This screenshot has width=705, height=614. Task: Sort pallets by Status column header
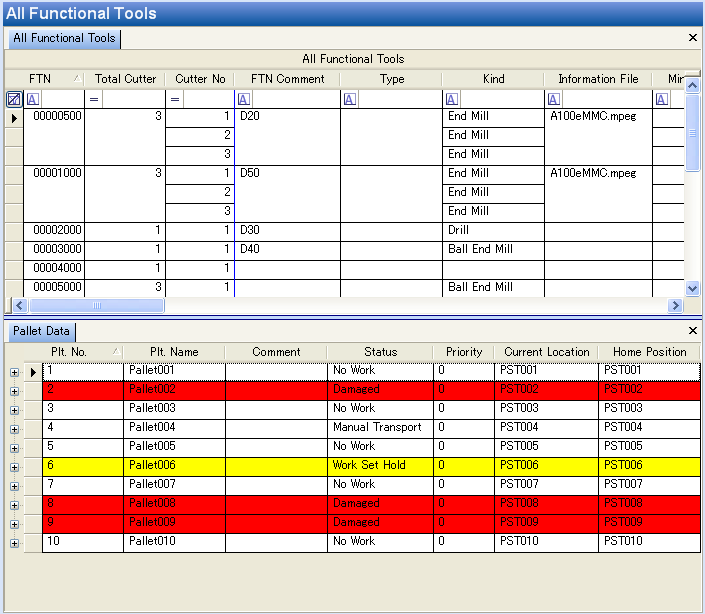click(380, 352)
